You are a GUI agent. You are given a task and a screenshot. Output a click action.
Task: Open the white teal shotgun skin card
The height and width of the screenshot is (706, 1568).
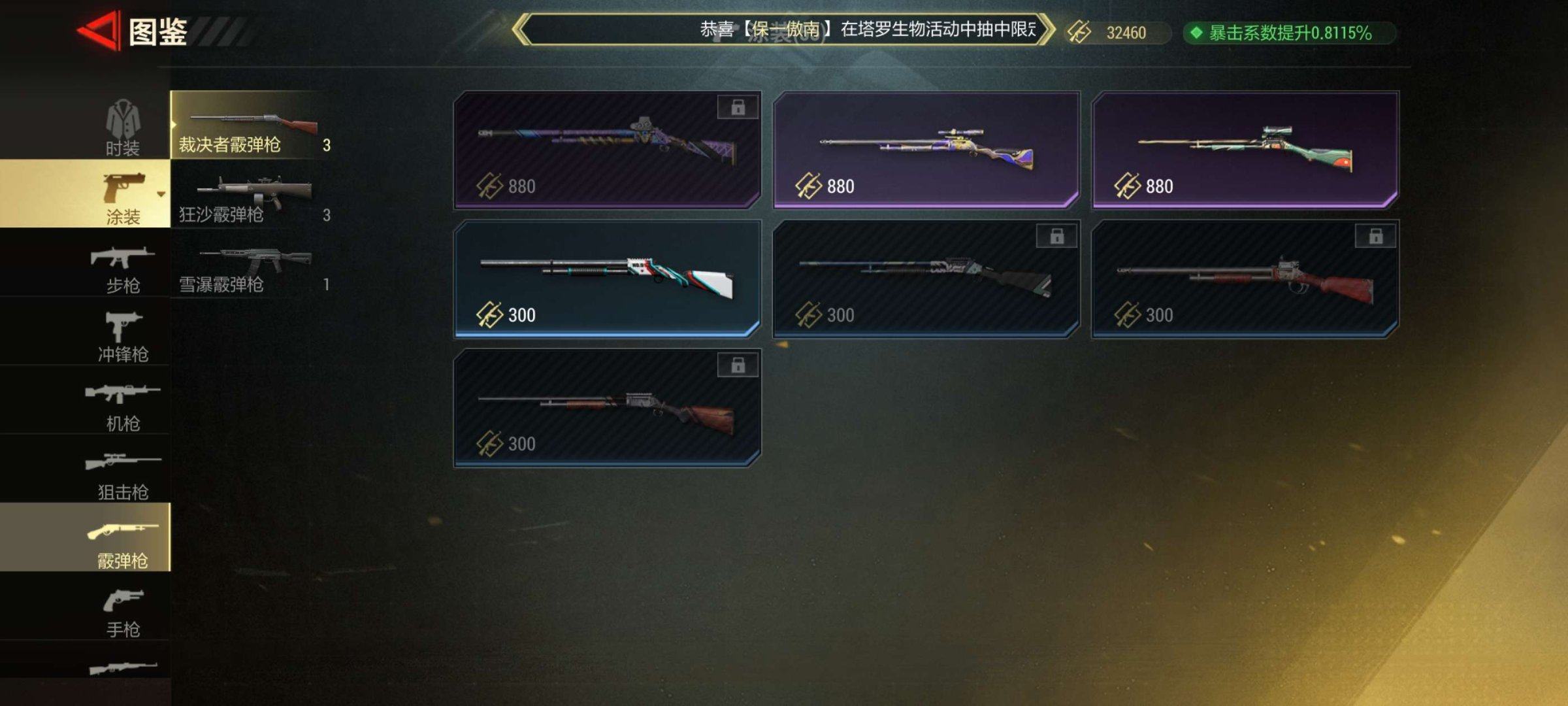pos(607,278)
